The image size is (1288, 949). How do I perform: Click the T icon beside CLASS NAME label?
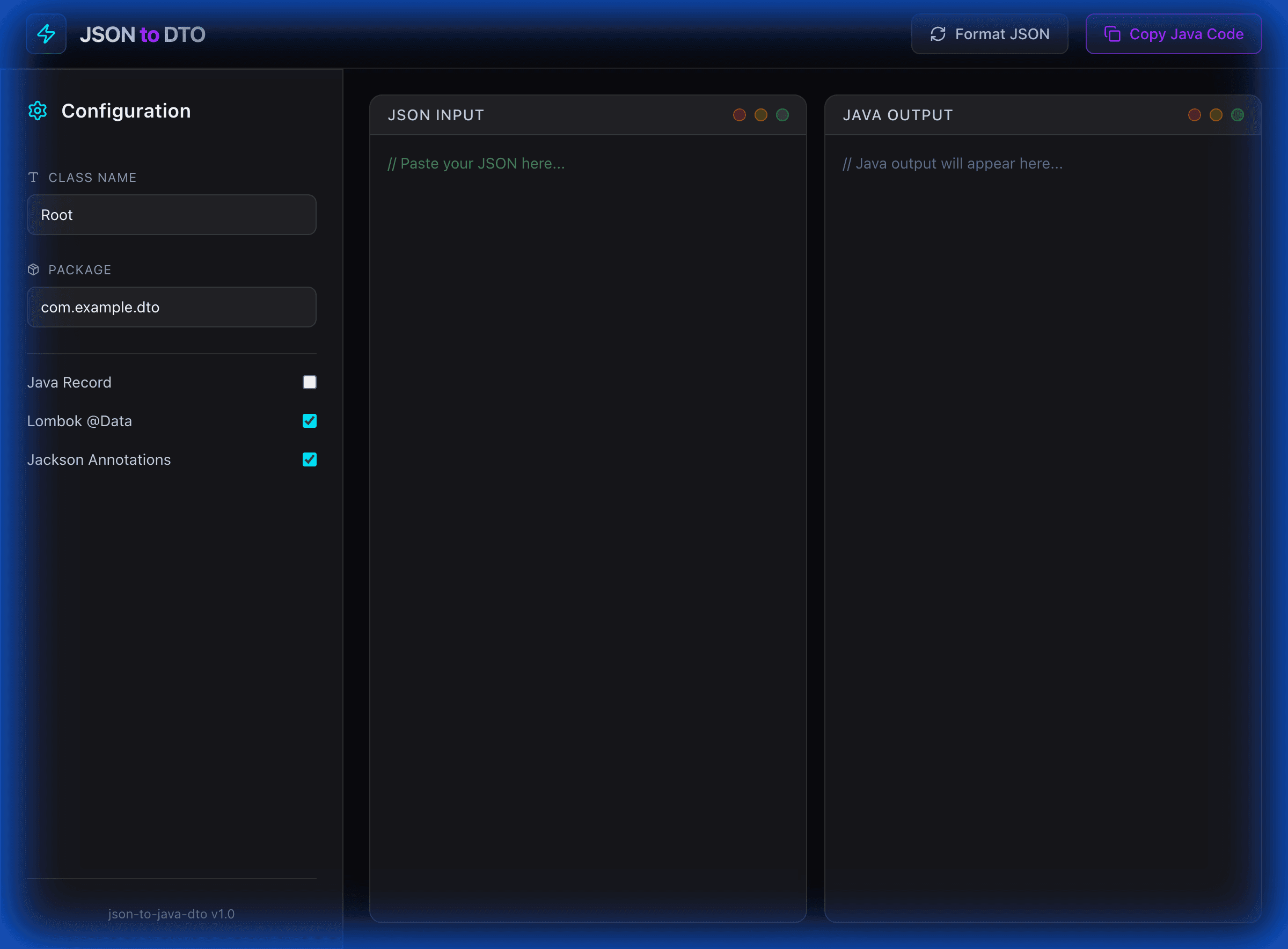pos(33,178)
